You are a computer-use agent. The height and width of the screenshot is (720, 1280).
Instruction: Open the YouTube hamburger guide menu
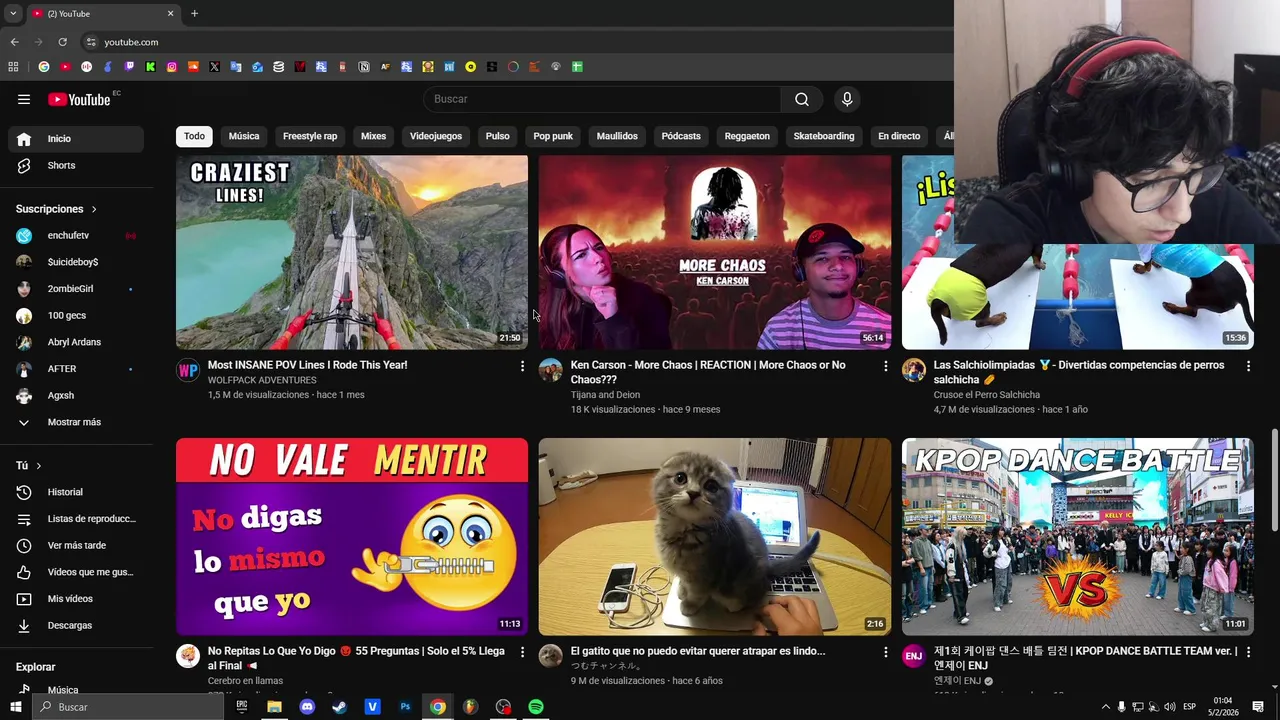tap(24, 99)
